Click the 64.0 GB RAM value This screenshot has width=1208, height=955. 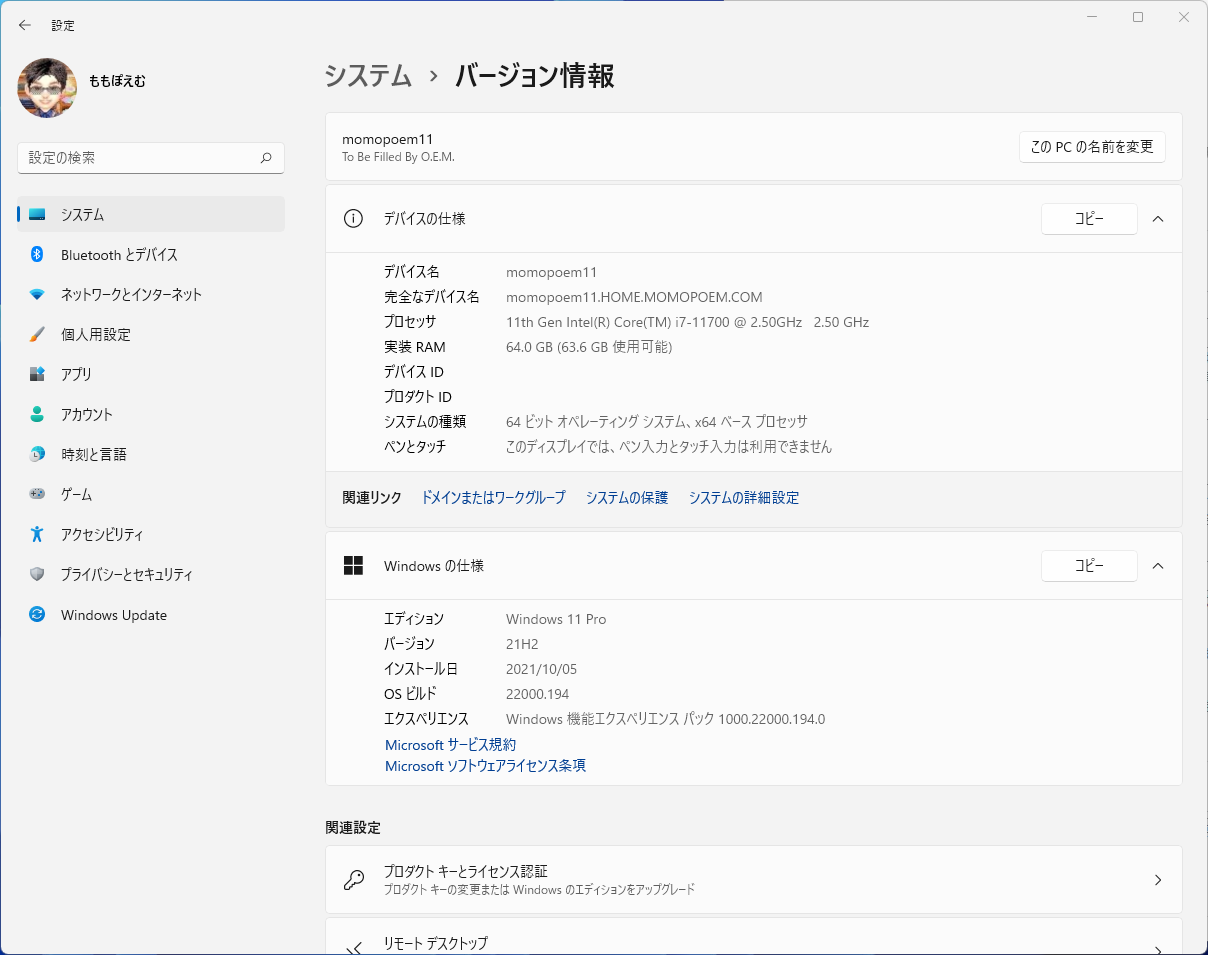tap(589, 347)
